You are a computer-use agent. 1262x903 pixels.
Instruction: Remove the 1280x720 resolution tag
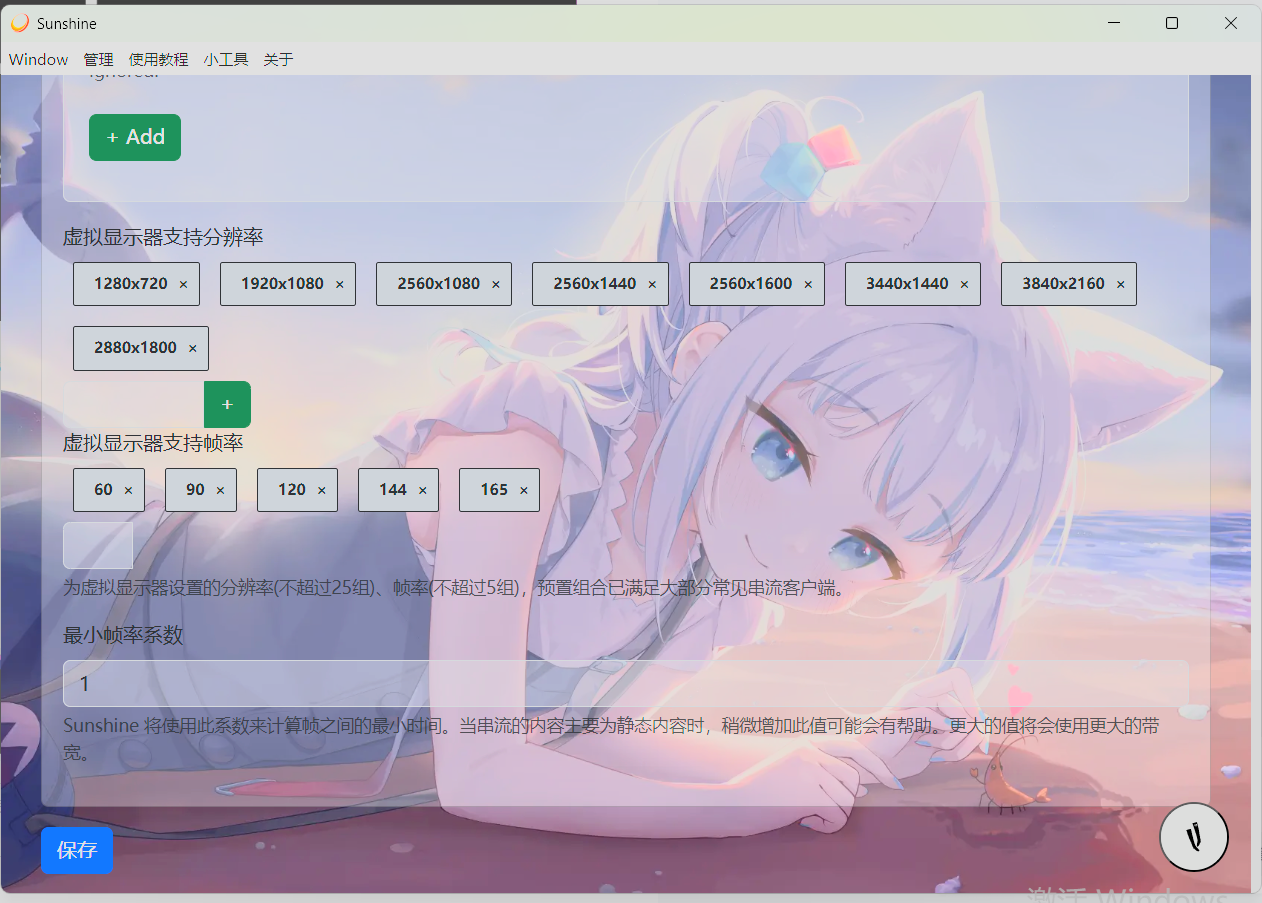click(183, 285)
